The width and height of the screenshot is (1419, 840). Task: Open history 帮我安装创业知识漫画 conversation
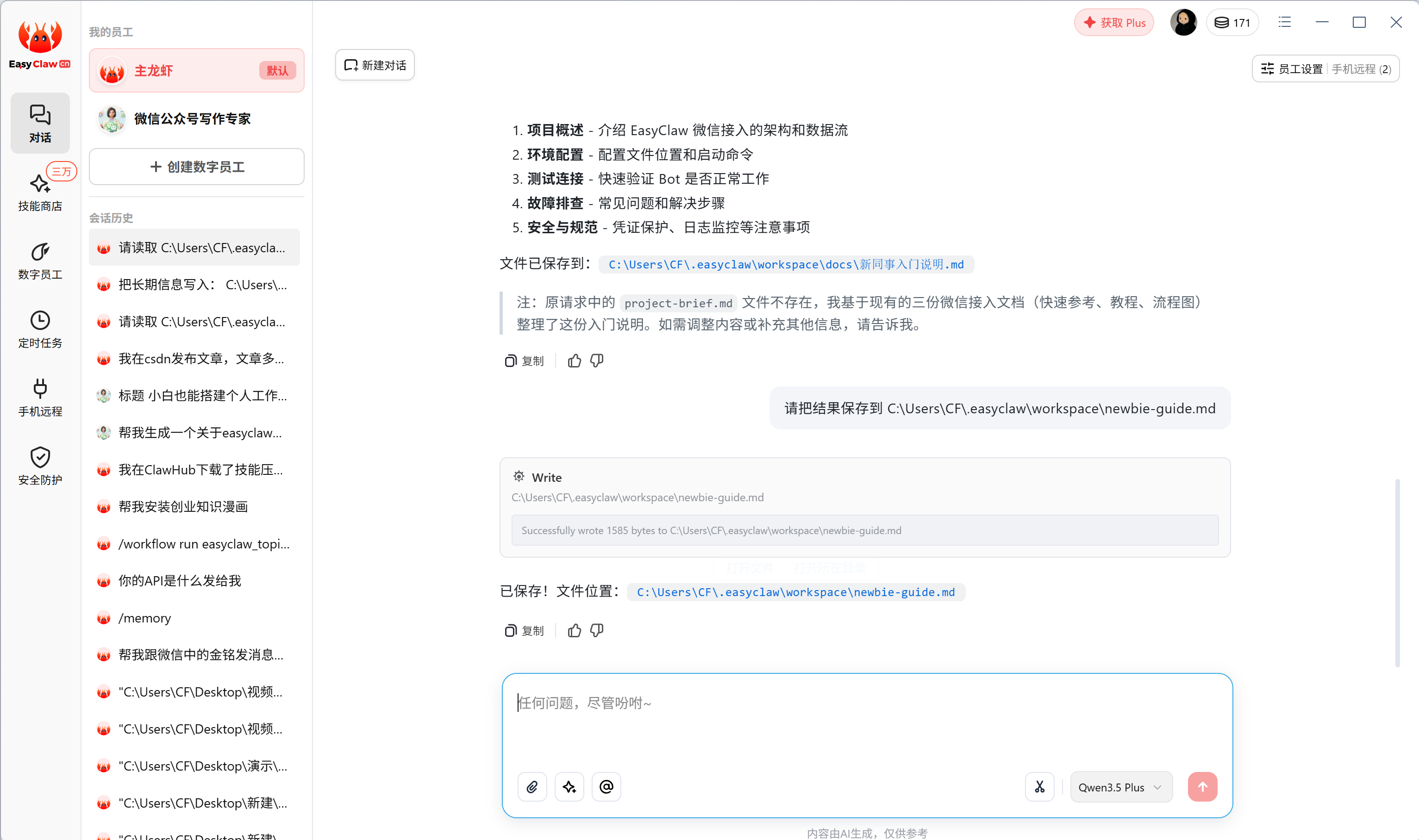194,507
